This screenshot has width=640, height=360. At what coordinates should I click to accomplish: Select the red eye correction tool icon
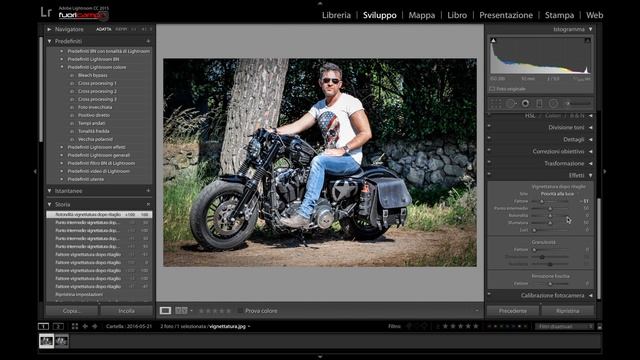[525, 104]
